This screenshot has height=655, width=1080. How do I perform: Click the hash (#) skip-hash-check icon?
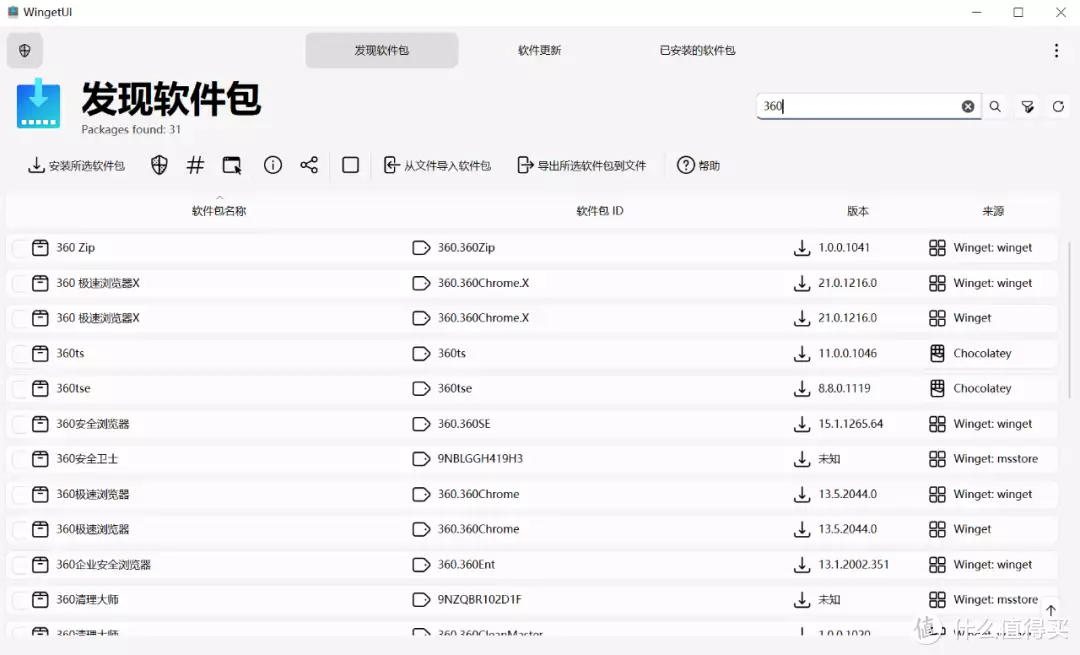pyautogui.click(x=196, y=165)
